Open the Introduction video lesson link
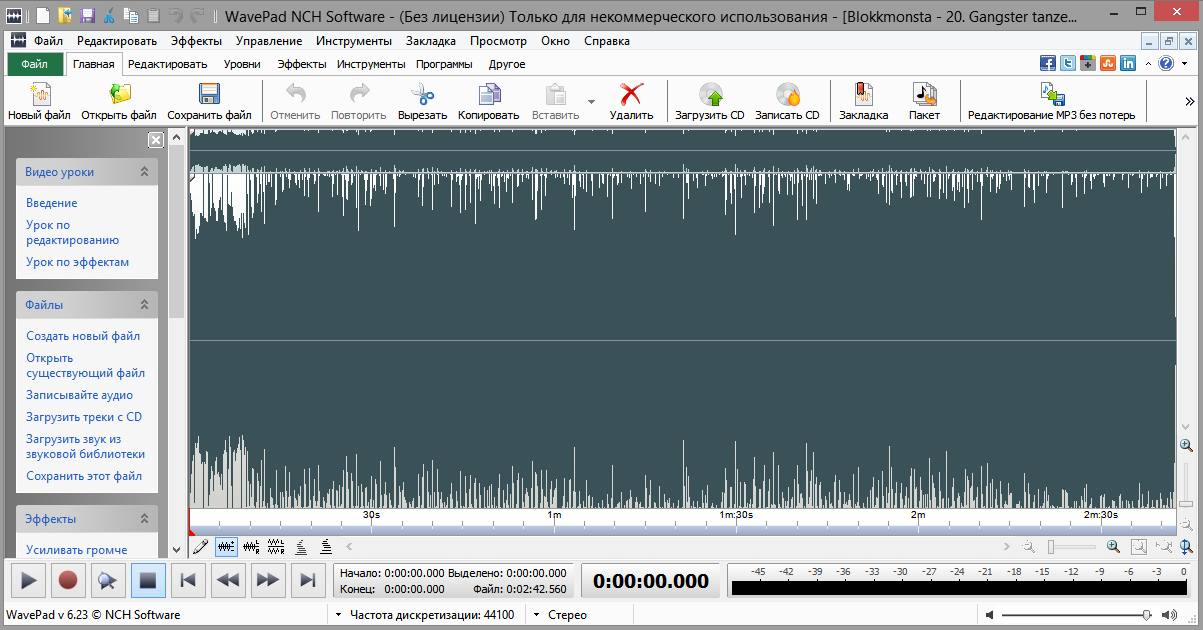 coord(51,203)
